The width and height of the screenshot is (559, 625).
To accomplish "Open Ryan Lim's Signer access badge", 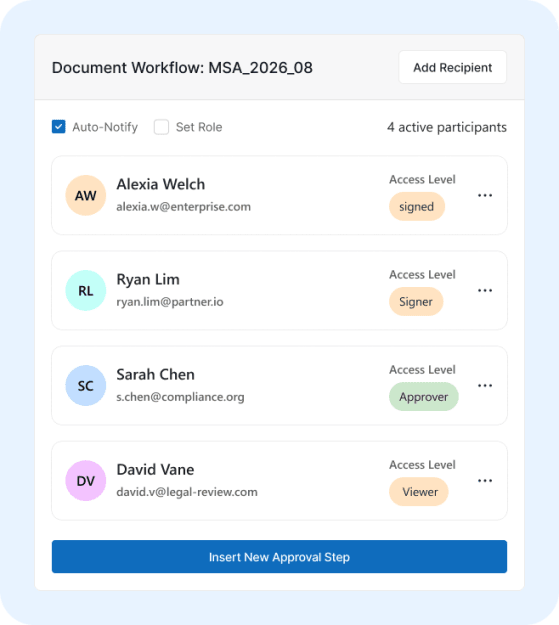I will tap(416, 302).
